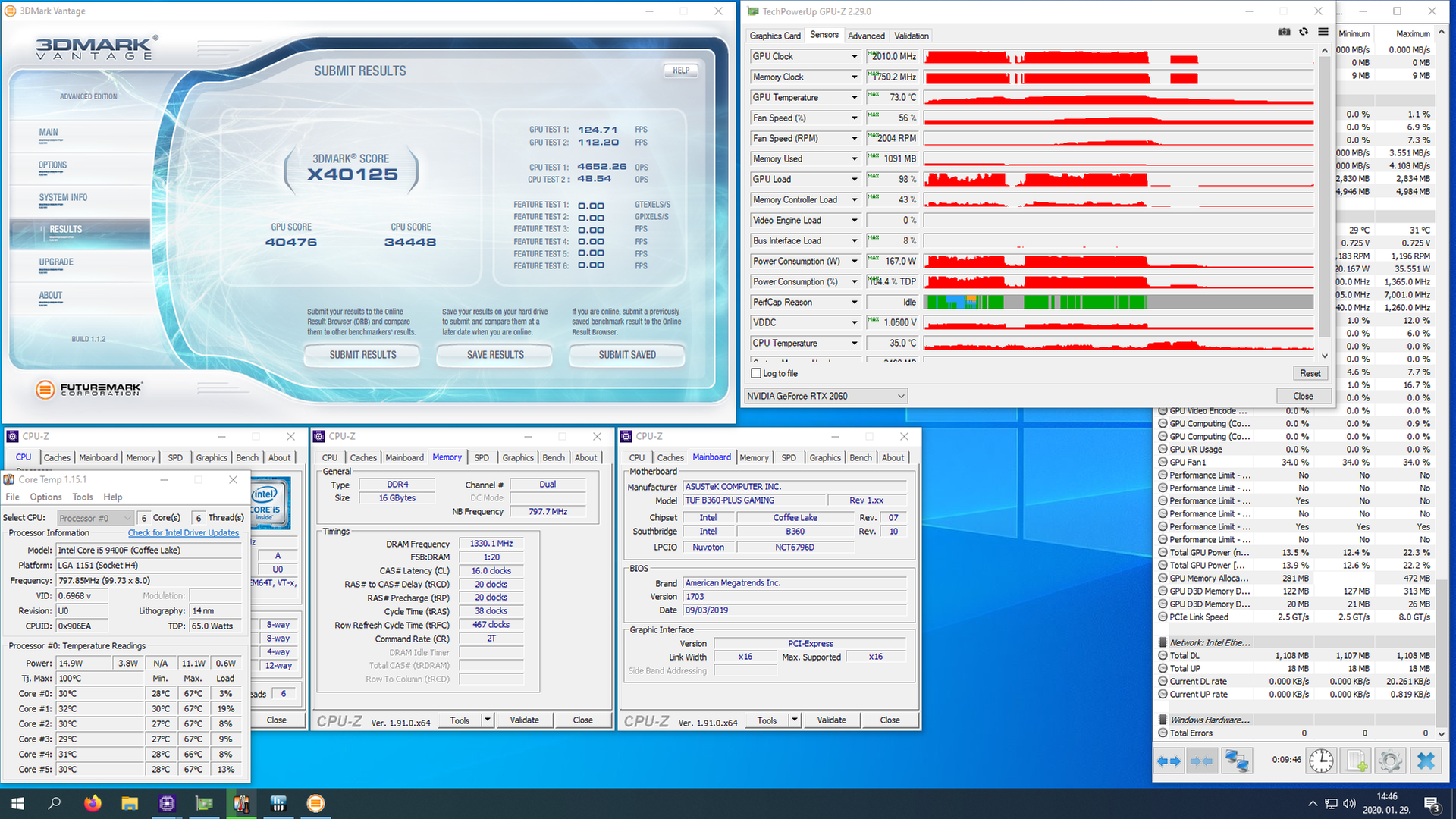The image size is (1456, 819).
Task: Open the Fan Speed (RPM) sensor dropdown
Action: point(854,139)
